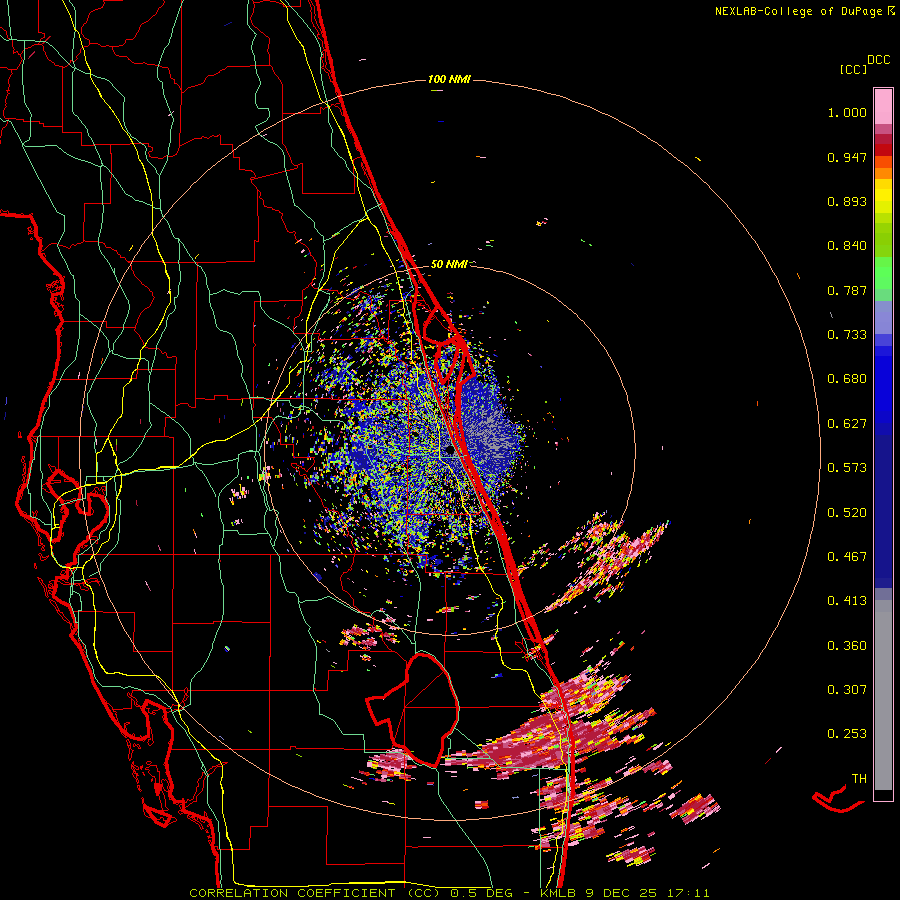Click the 0.733 legend value
The height and width of the screenshot is (900, 900).
tap(847, 335)
